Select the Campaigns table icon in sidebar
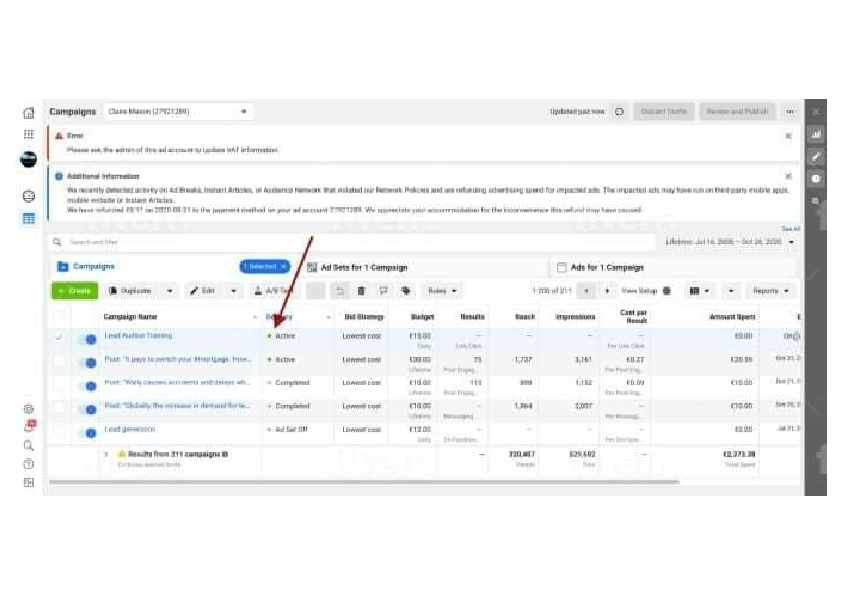The width and height of the screenshot is (842, 595). tap(28, 219)
